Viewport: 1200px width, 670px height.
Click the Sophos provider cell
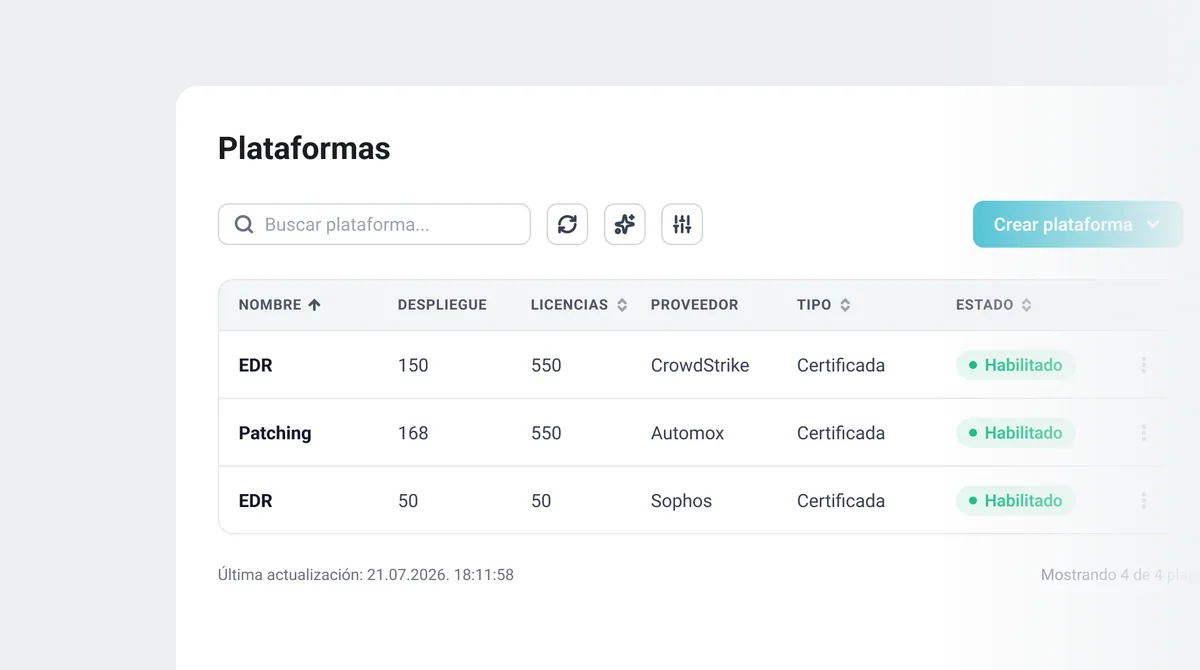click(x=681, y=500)
